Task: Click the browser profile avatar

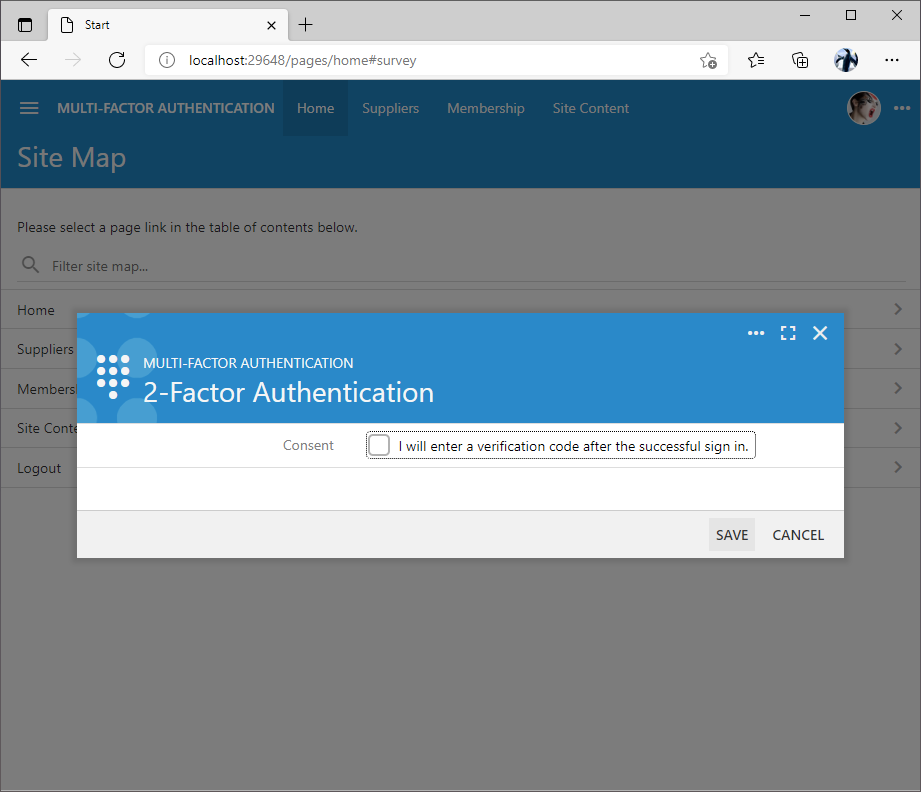Action: pyautogui.click(x=846, y=60)
